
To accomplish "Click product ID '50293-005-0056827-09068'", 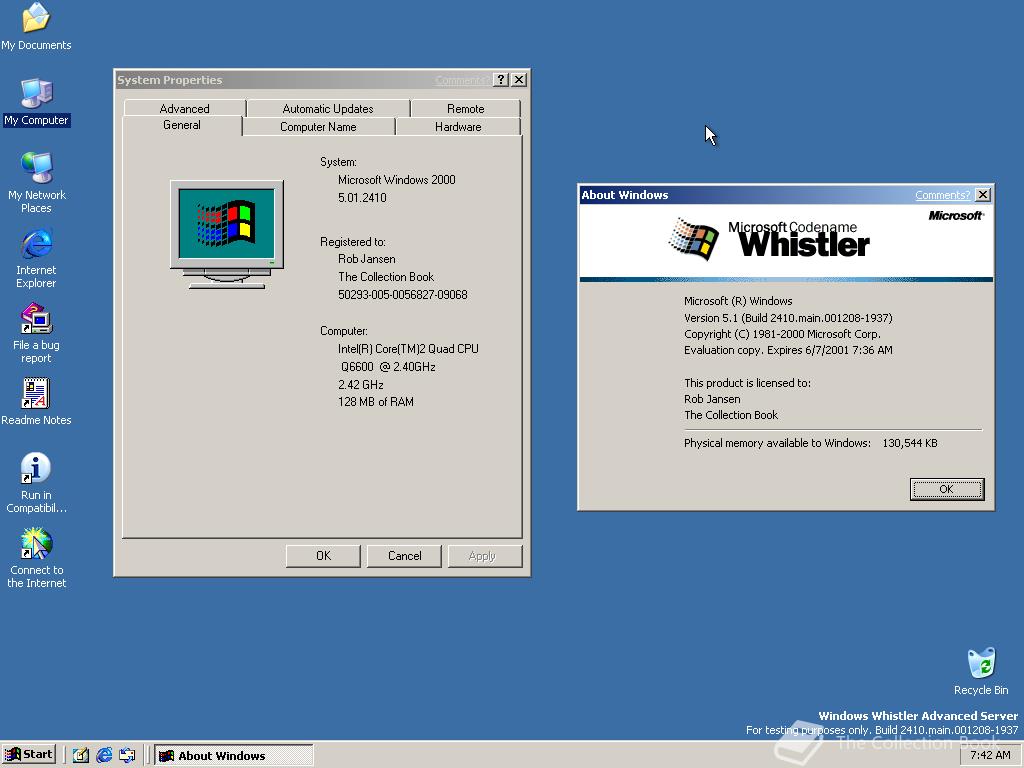I will pos(402,295).
